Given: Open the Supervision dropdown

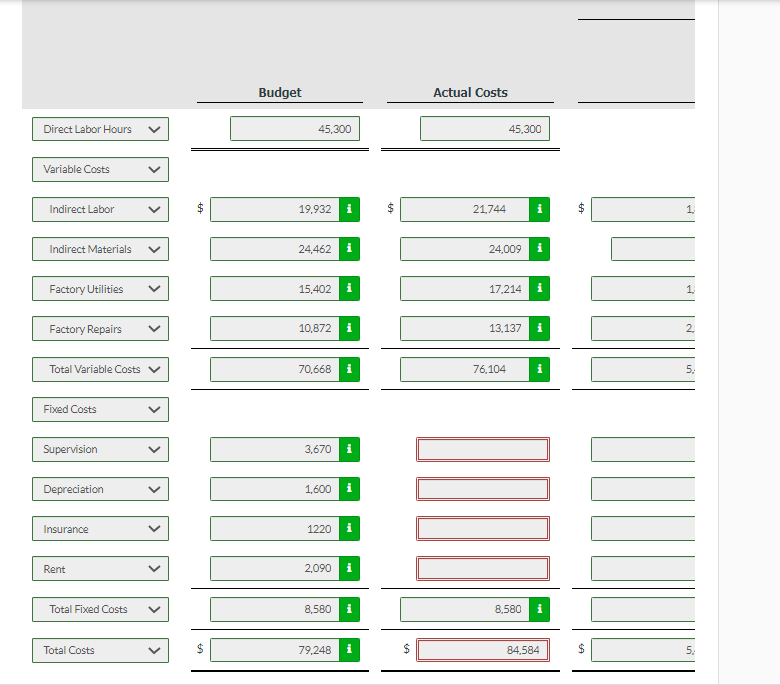Looking at the screenshot, I should click(x=100, y=449).
